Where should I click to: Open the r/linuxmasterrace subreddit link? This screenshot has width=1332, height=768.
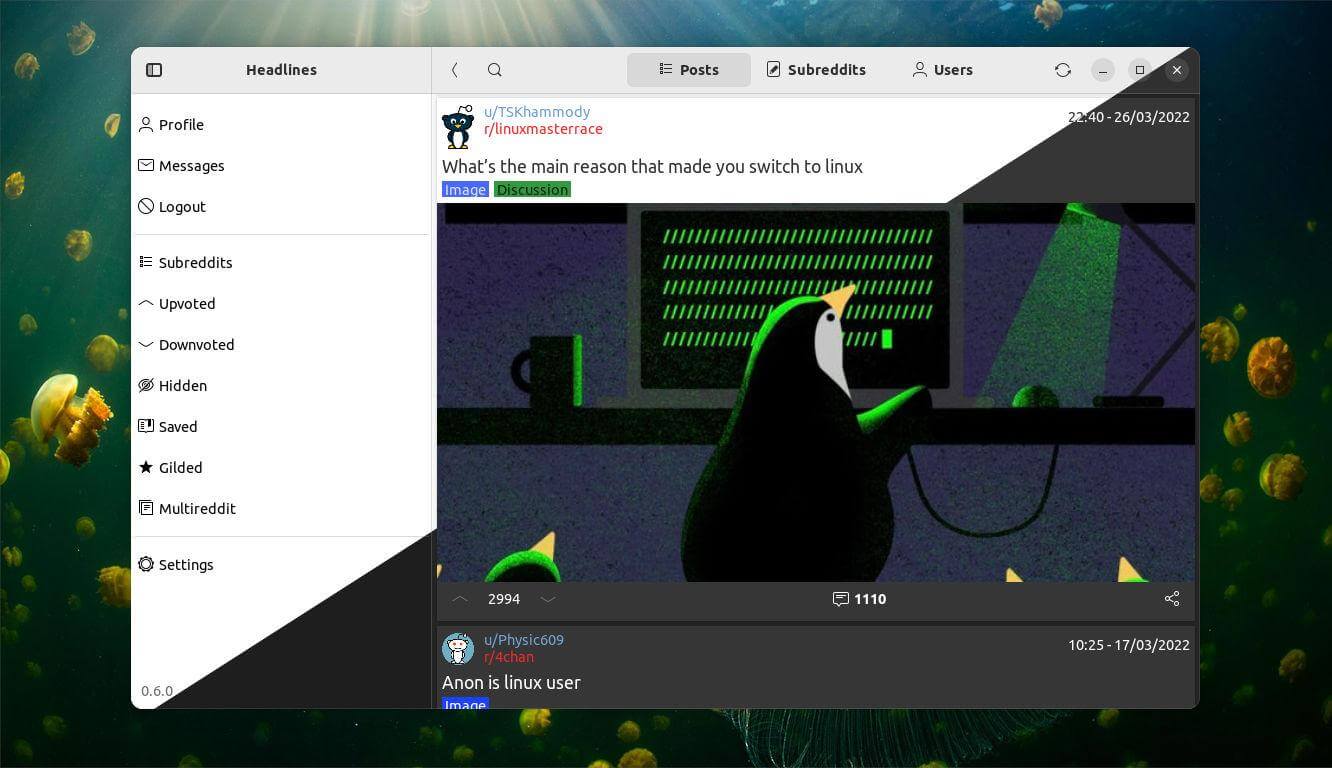click(x=543, y=129)
